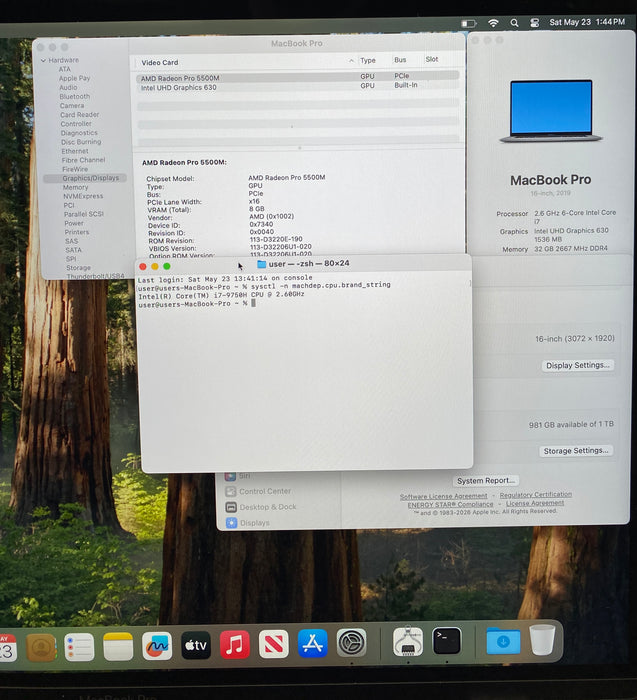This screenshot has height=700, width=637.
Task: Open Contacts from the Dock
Action: [x=41, y=646]
